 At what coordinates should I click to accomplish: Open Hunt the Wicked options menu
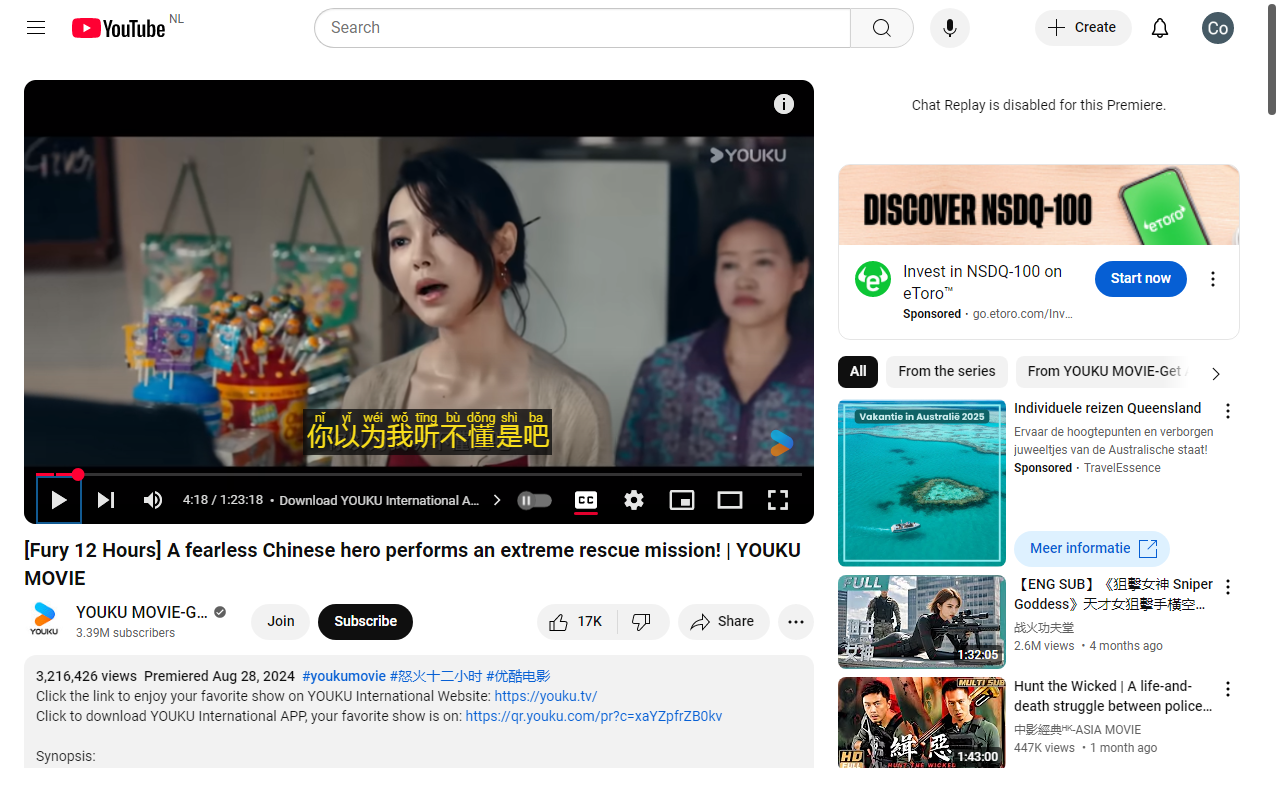coord(1228,689)
